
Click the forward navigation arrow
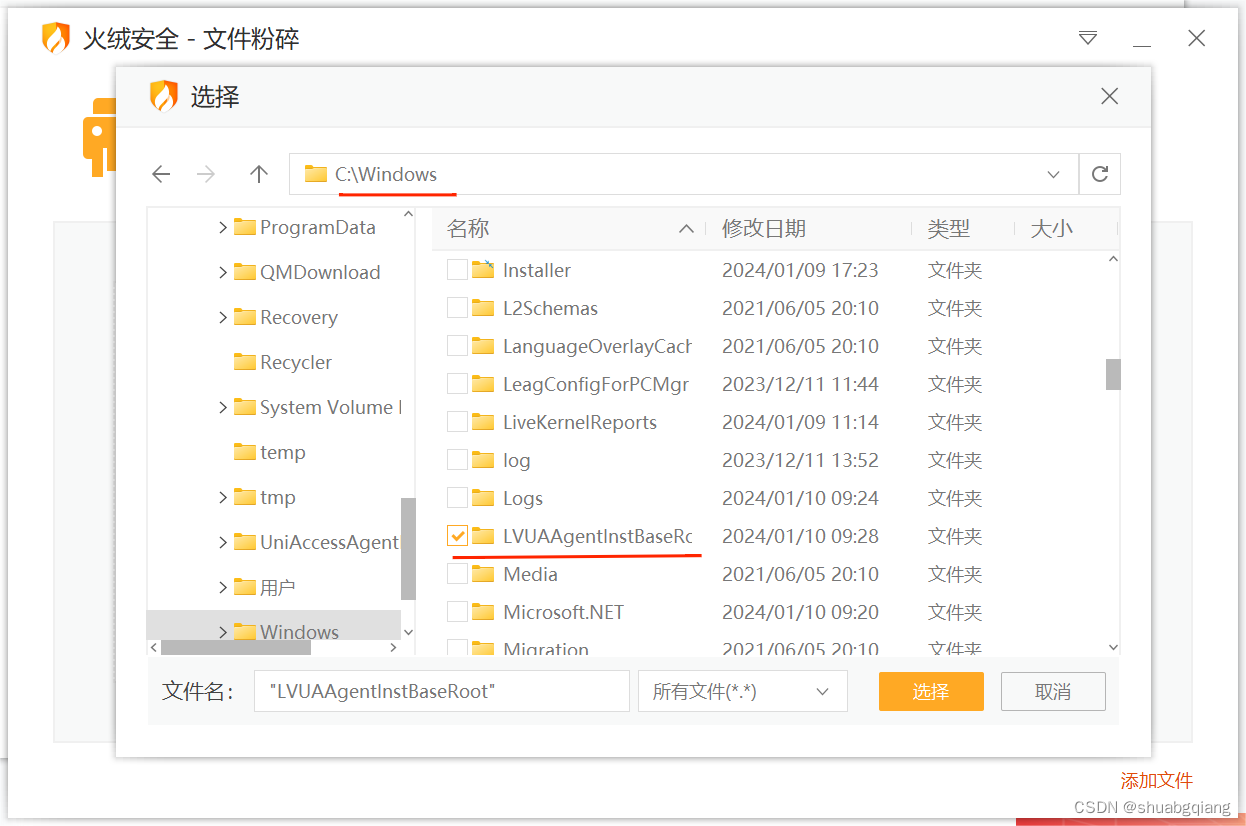point(206,174)
